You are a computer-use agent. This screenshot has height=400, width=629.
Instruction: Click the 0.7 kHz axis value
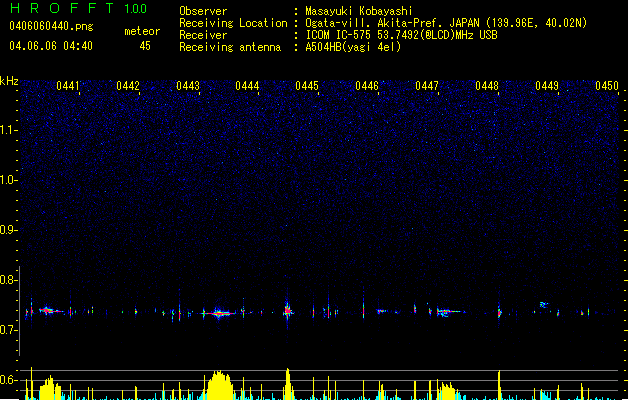(9, 330)
